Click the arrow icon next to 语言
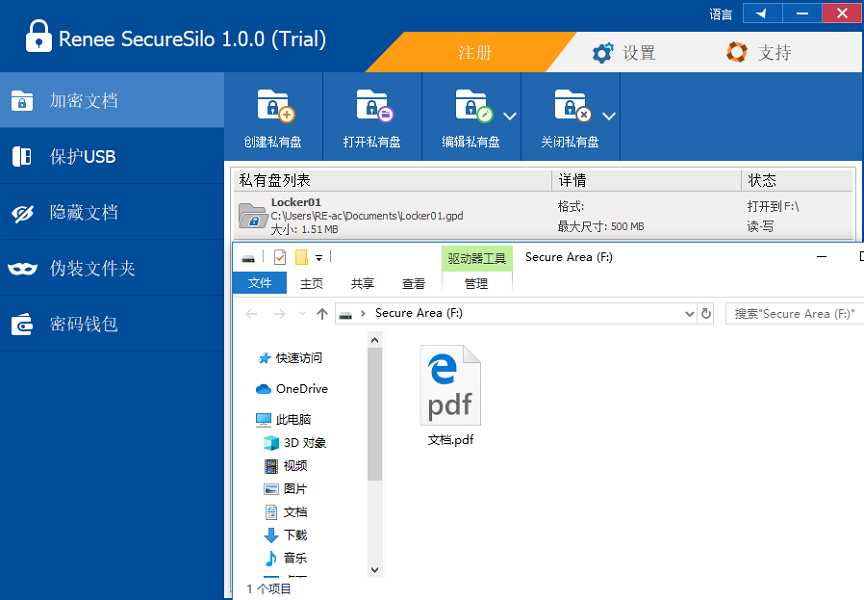This screenshot has width=864, height=600. click(x=762, y=13)
